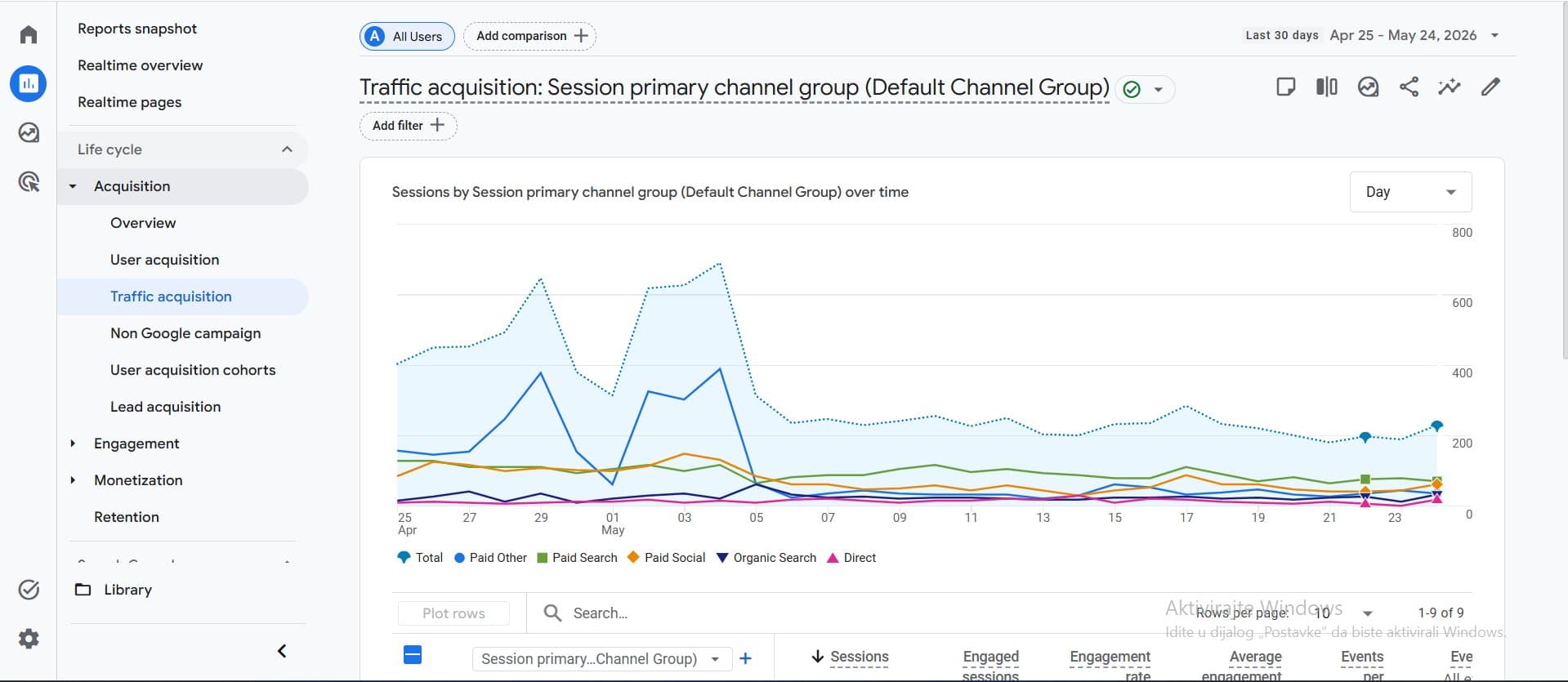Image resolution: width=1568 pixels, height=682 pixels.
Task: Click the Events per column header
Action: tap(1362, 666)
